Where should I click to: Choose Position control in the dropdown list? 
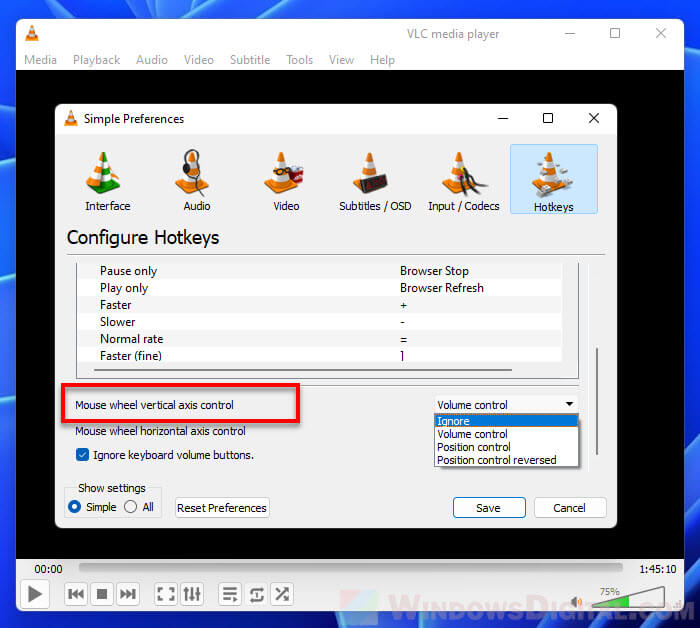coord(506,447)
